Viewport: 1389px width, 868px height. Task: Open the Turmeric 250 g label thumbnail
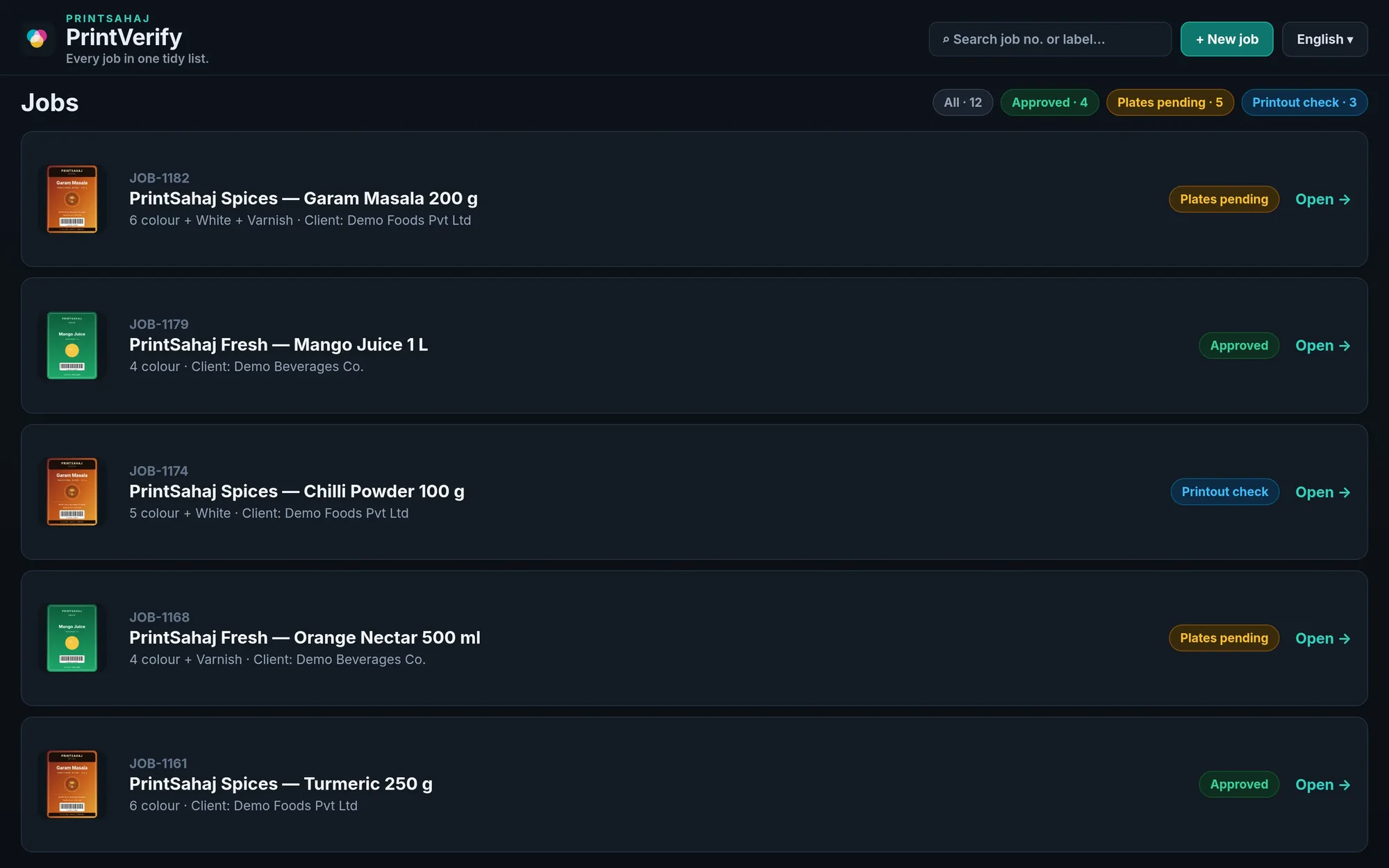[x=72, y=785]
